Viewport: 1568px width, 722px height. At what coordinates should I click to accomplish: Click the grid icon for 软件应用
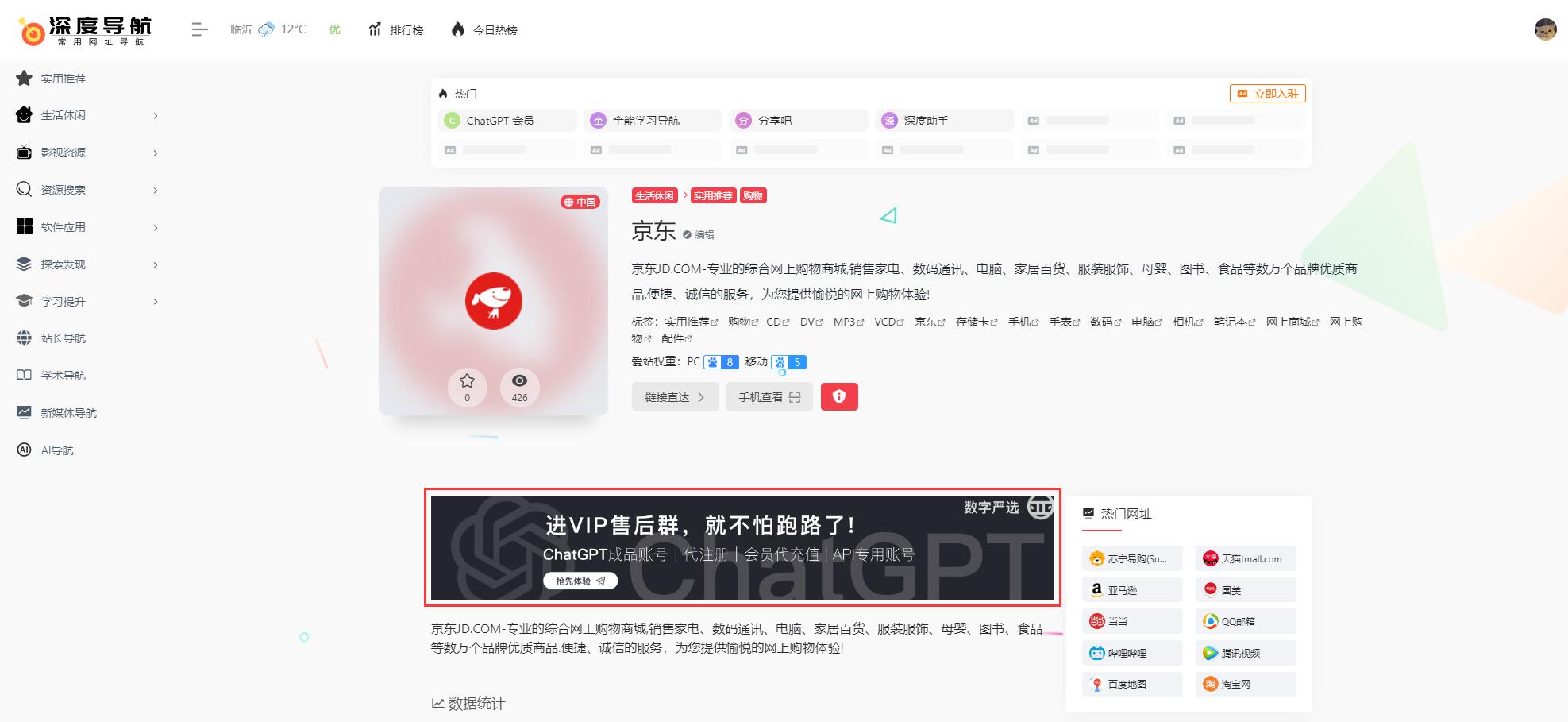pyautogui.click(x=24, y=226)
